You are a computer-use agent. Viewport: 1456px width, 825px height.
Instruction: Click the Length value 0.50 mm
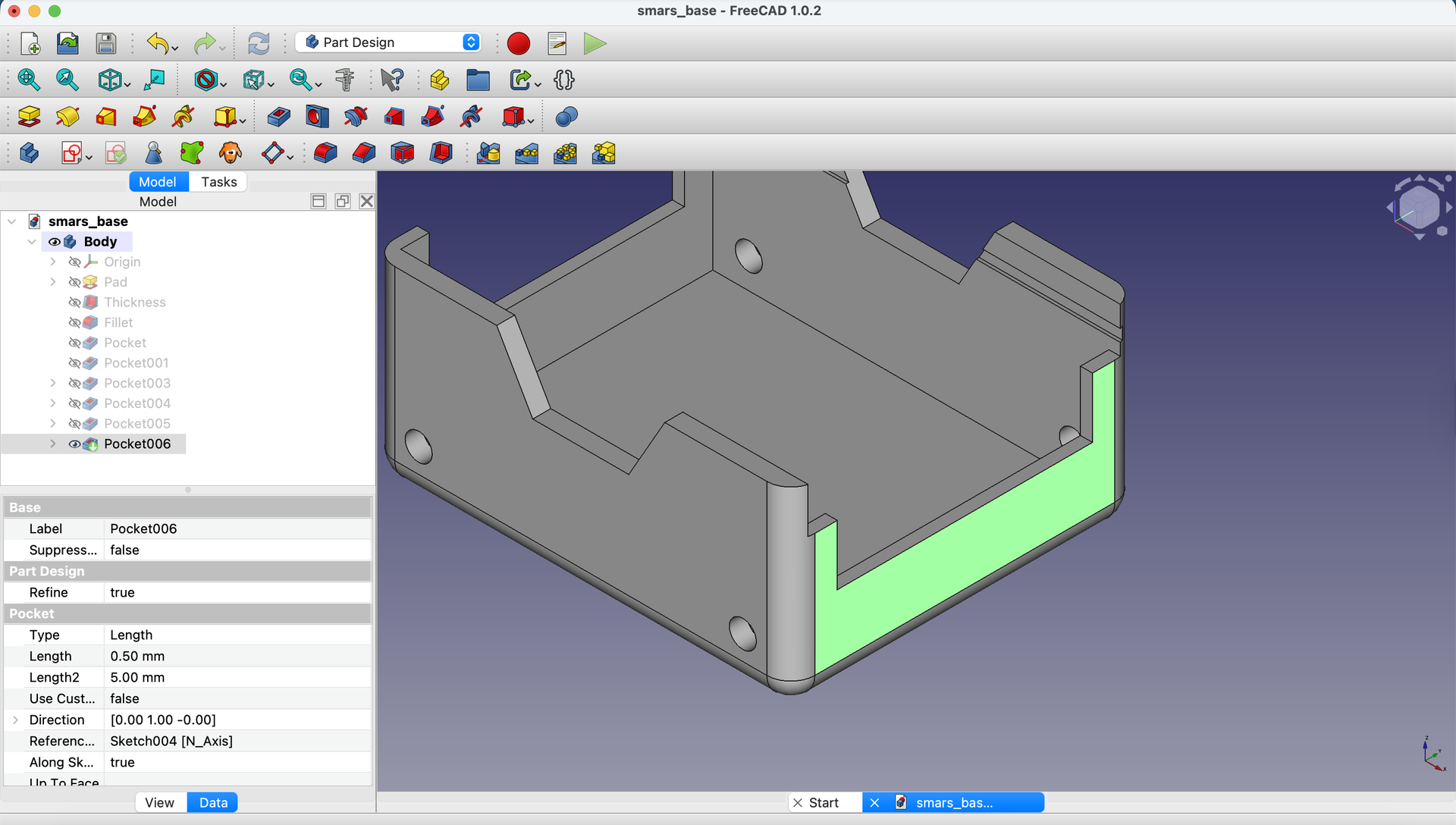click(x=237, y=656)
